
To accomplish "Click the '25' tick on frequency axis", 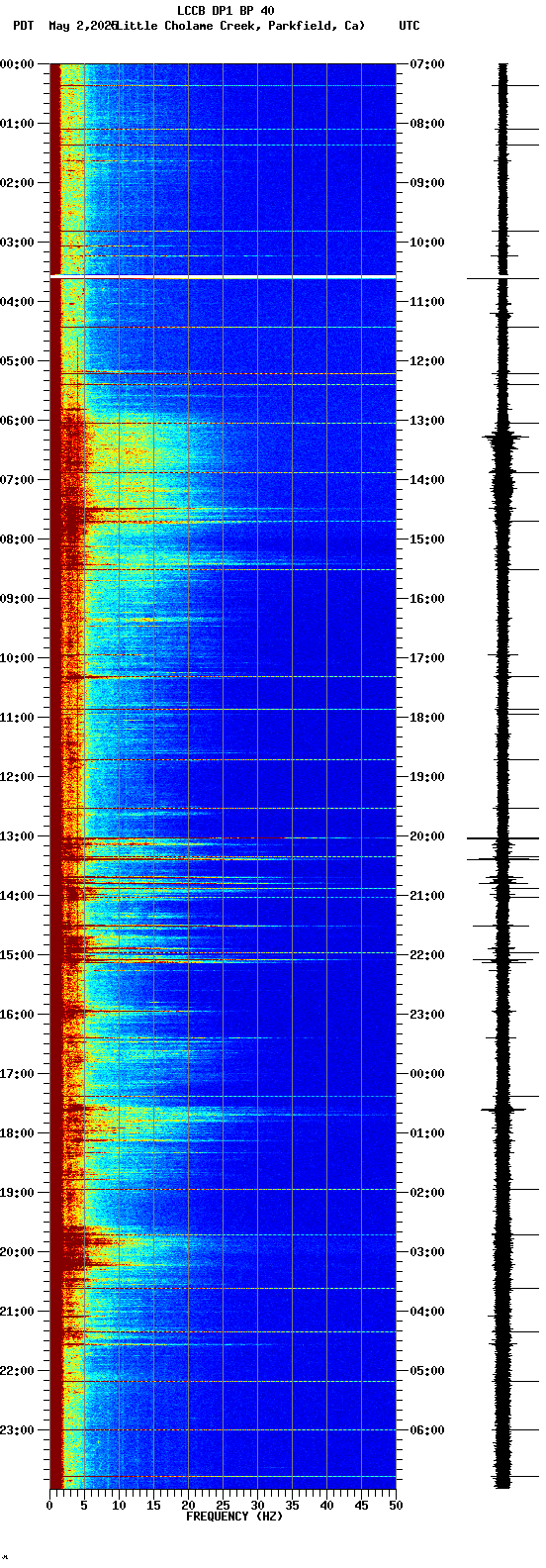I will (223, 1506).
